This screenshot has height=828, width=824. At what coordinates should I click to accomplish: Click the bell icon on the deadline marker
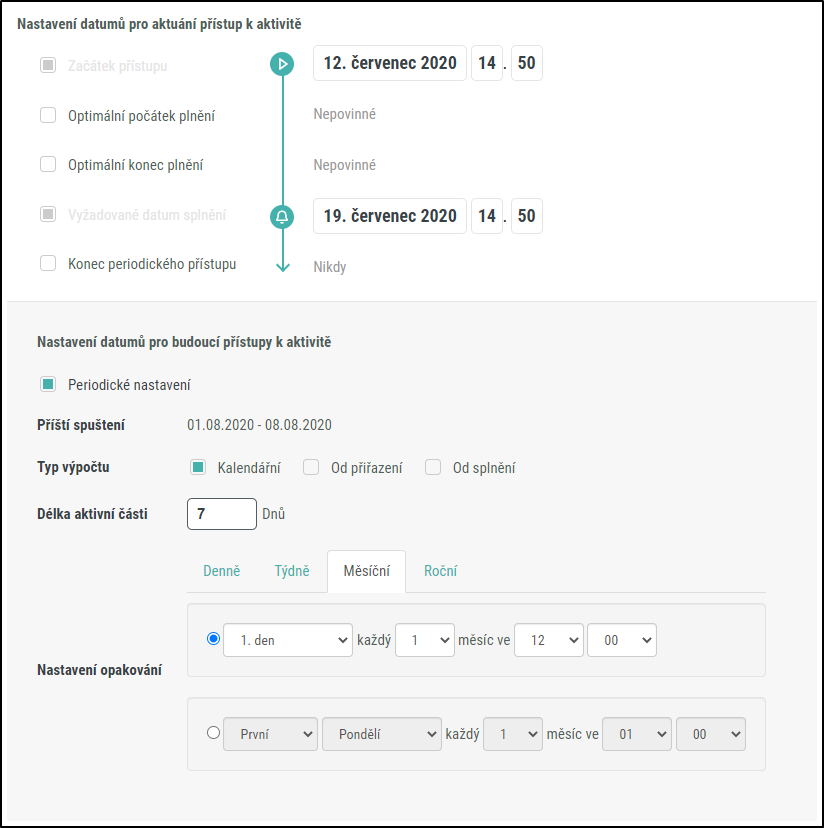pyautogui.click(x=283, y=216)
